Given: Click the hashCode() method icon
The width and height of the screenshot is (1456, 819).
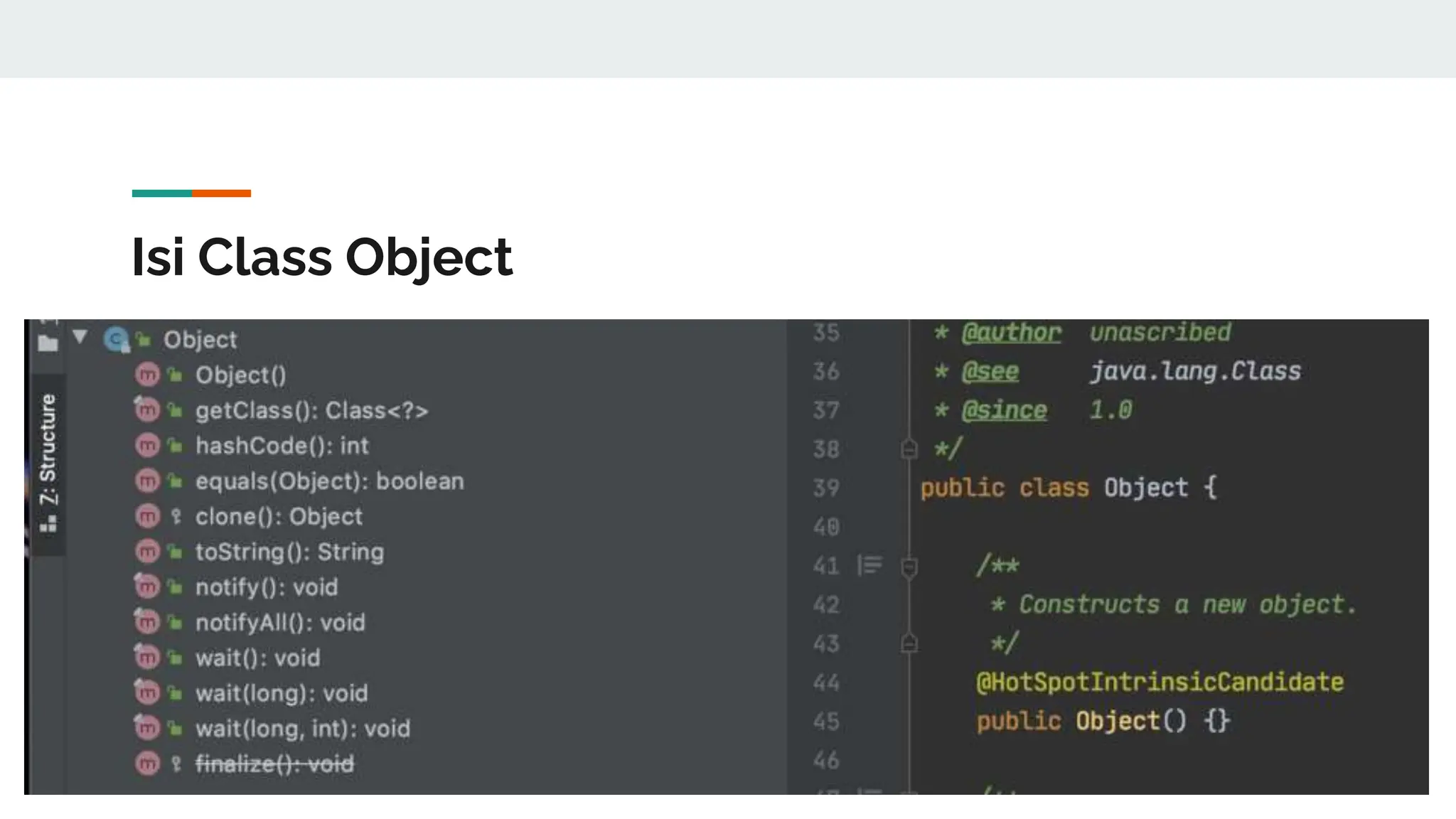Looking at the screenshot, I should click(147, 446).
